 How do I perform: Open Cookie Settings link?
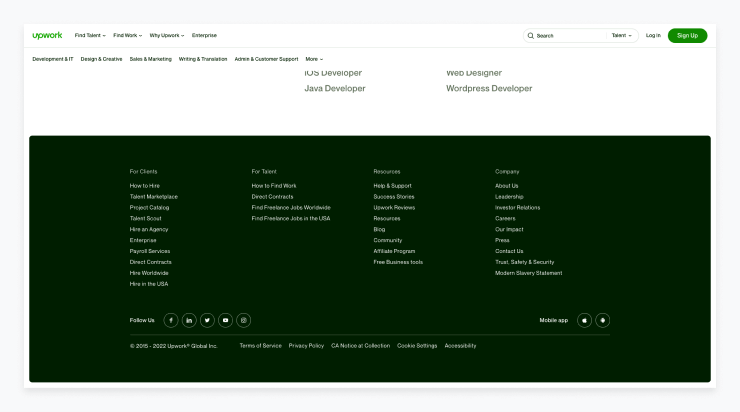(417, 346)
